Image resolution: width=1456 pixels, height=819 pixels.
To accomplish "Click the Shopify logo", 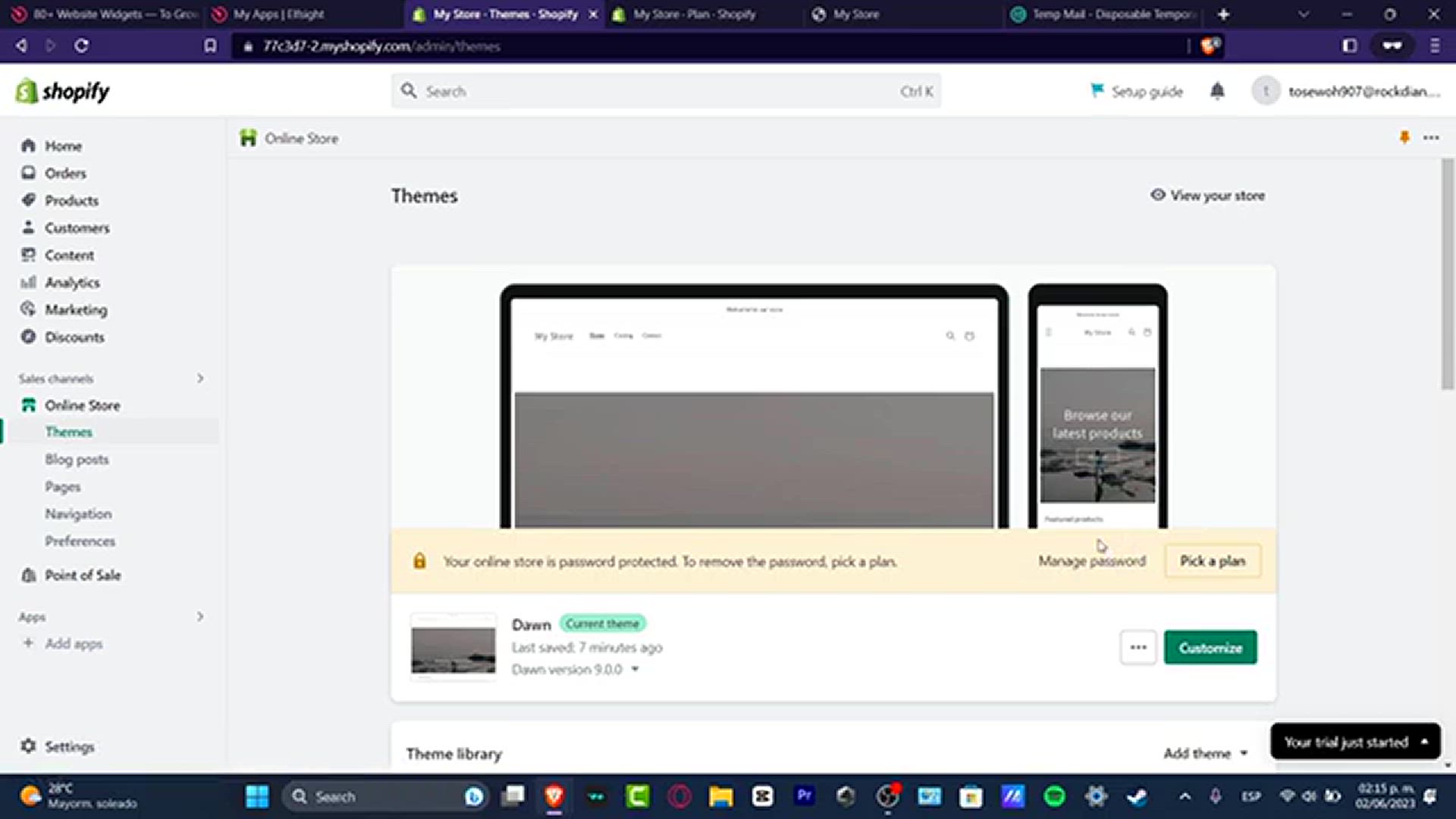I will tap(62, 92).
